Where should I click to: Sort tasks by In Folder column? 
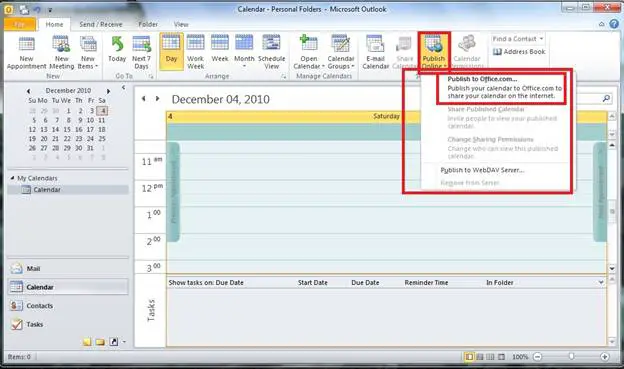pyautogui.click(x=499, y=283)
